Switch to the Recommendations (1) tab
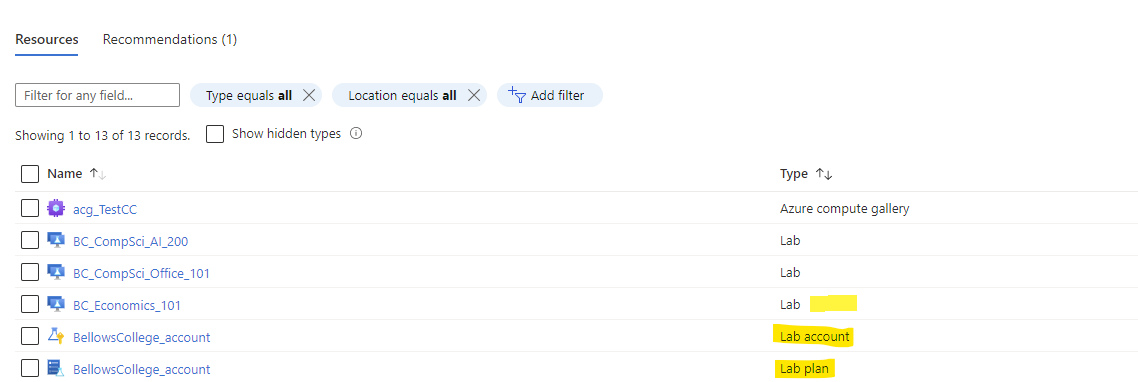1138x382 pixels. click(170, 39)
